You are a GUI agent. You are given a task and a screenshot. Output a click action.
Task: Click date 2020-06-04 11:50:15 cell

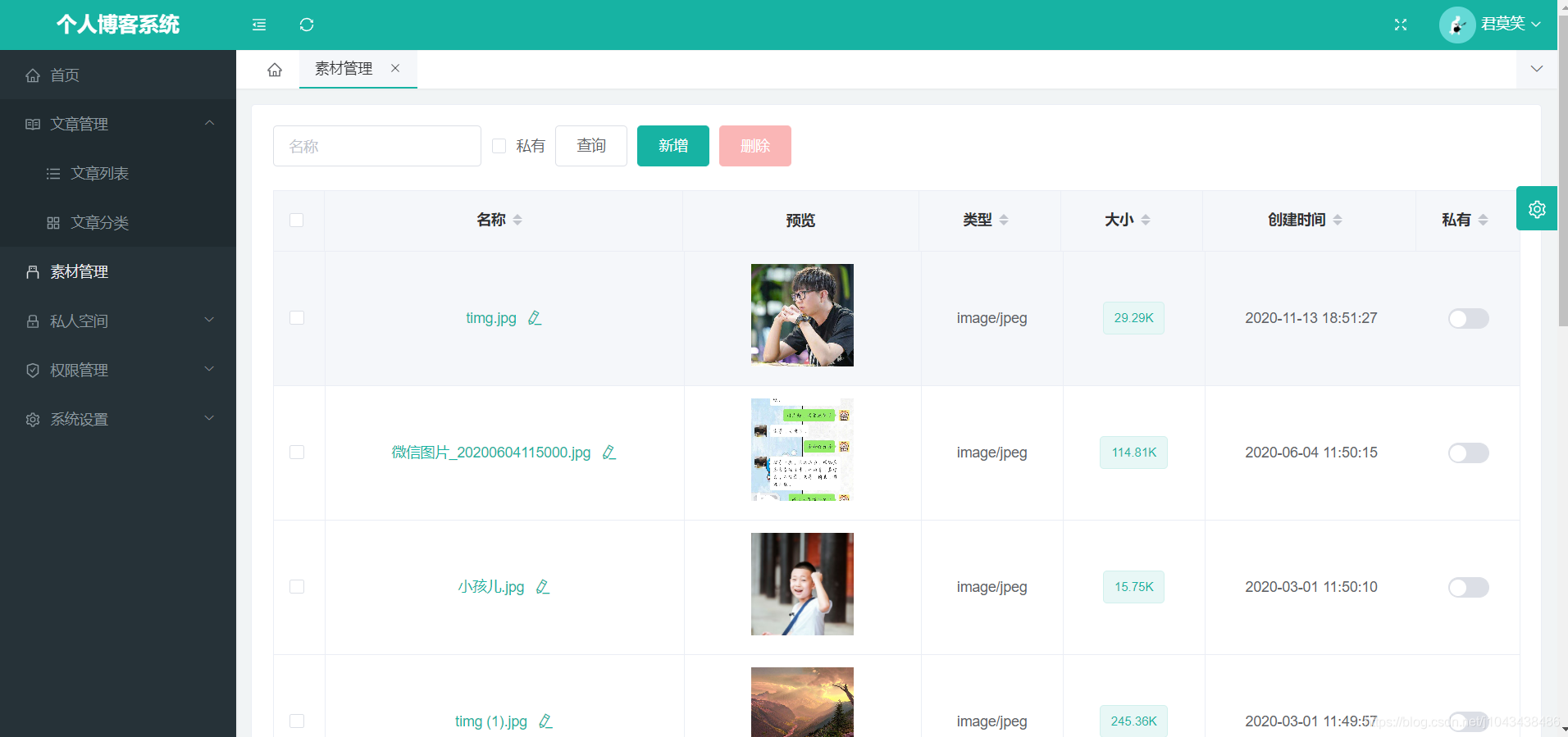(1310, 453)
